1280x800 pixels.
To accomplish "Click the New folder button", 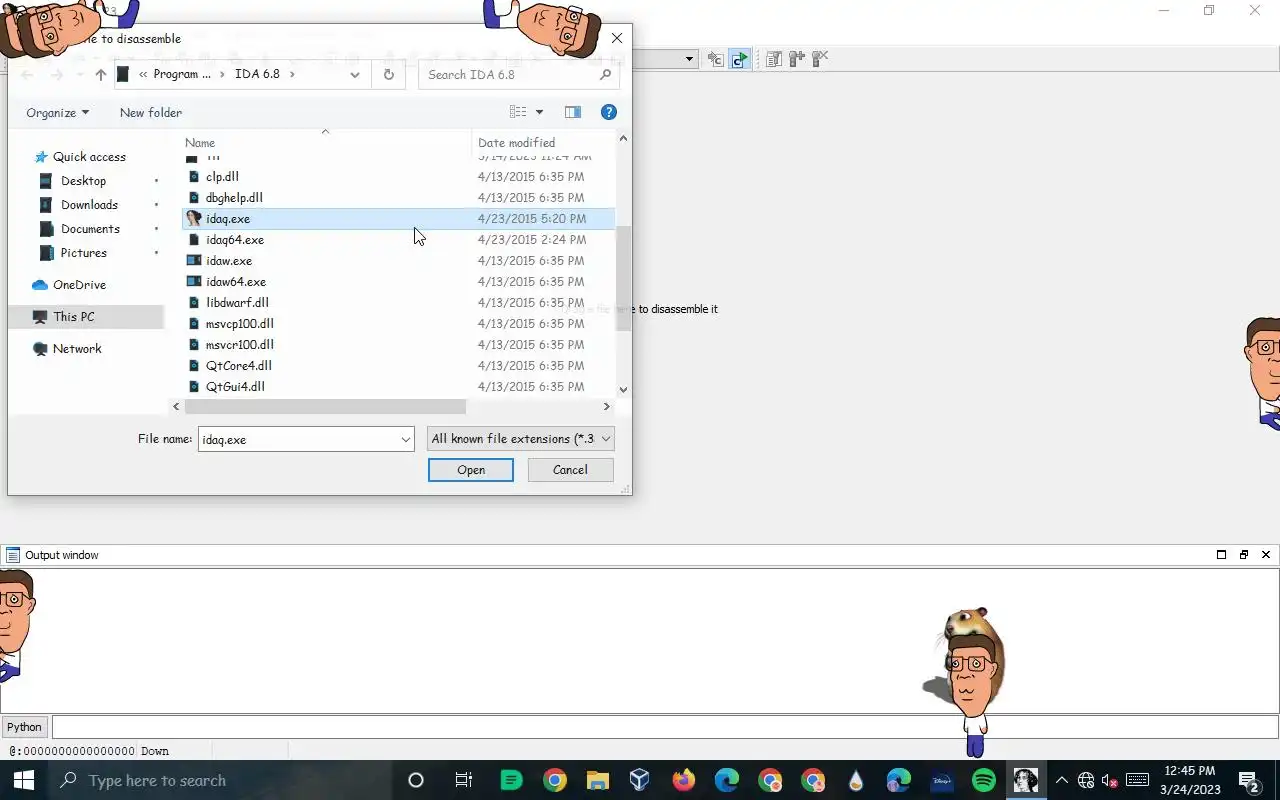I will [x=151, y=113].
